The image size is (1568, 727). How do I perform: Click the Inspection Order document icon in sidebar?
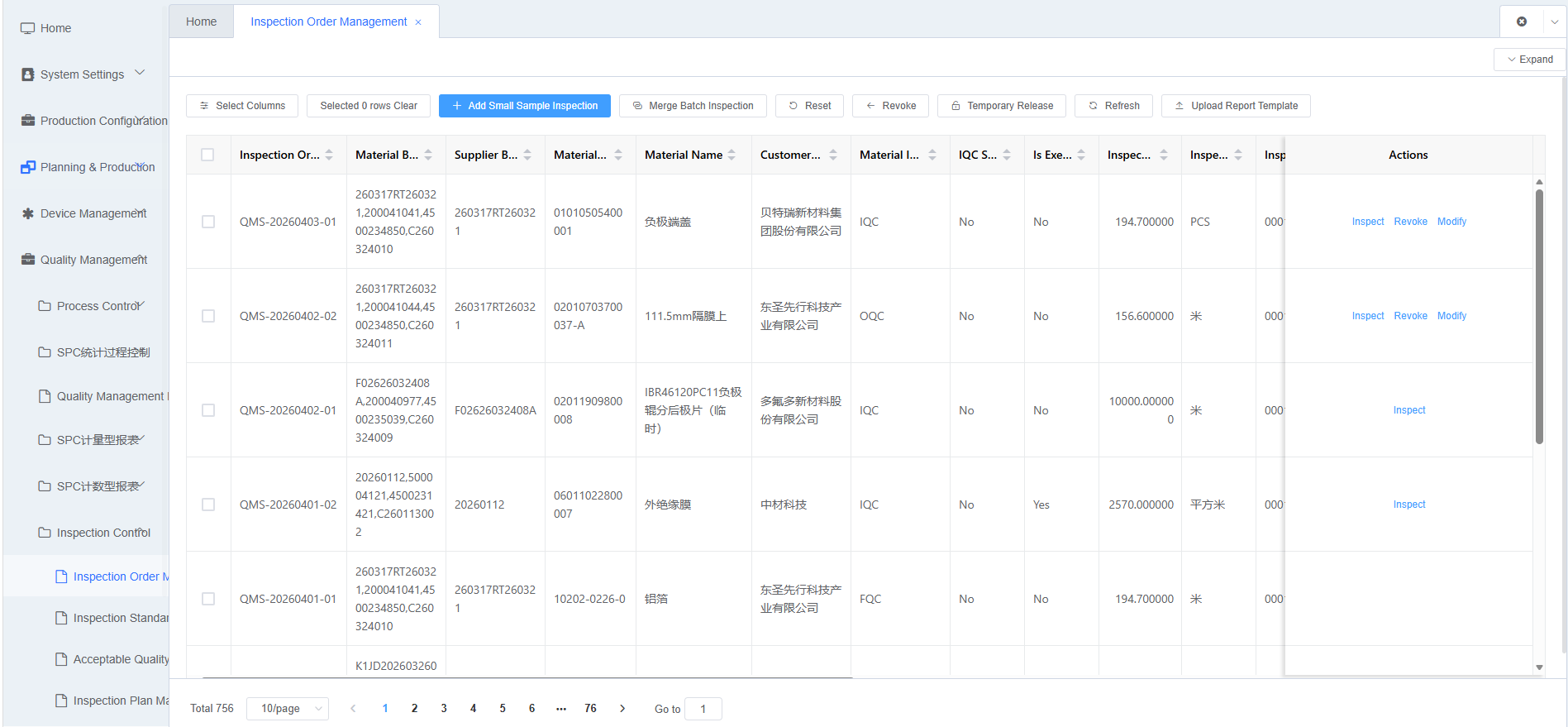pyautogui.click(x=61, y=576)
